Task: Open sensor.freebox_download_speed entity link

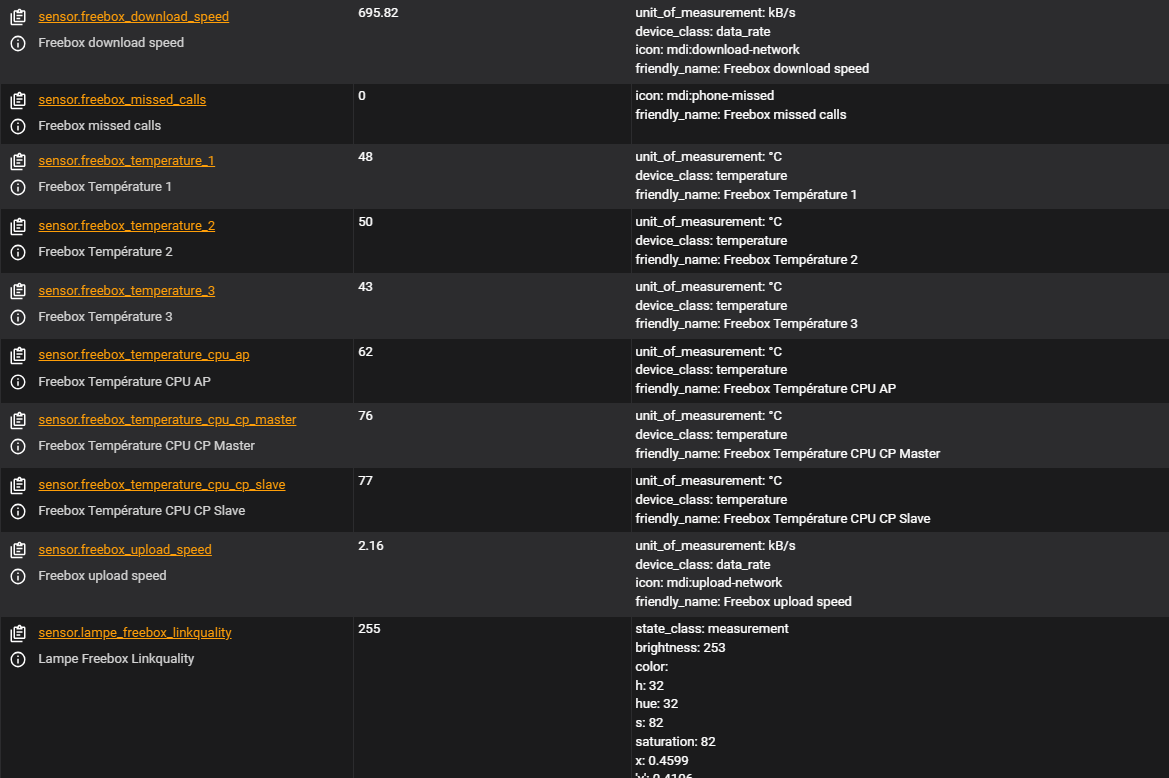Action: (x=133, y=16)
